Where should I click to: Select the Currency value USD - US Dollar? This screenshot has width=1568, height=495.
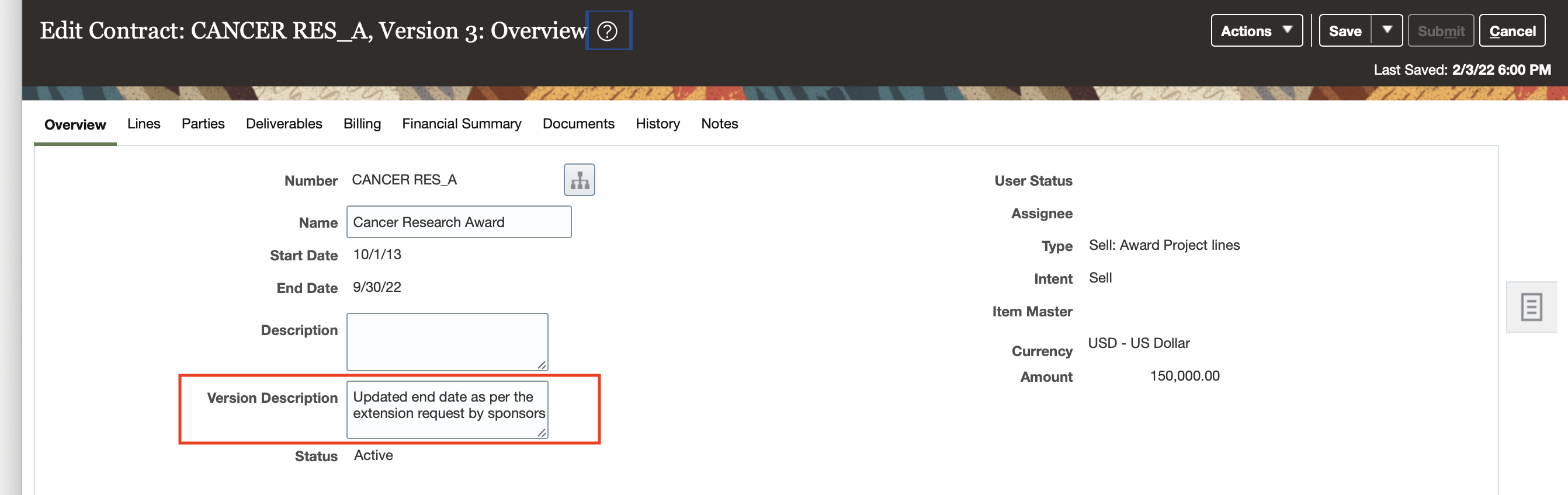point(1138,343)
